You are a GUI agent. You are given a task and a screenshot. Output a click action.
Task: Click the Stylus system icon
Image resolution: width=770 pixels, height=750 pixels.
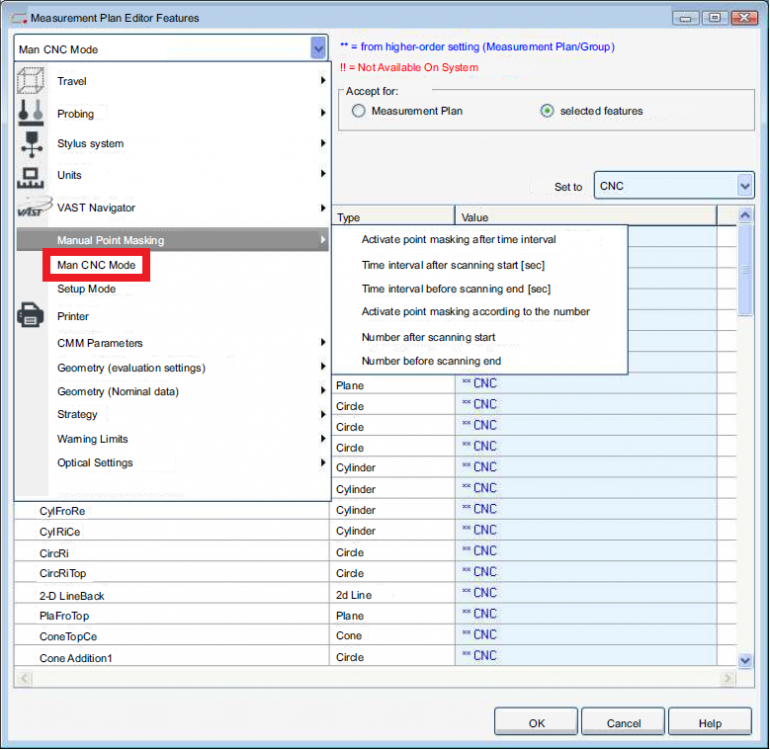(x=31, y=144)
